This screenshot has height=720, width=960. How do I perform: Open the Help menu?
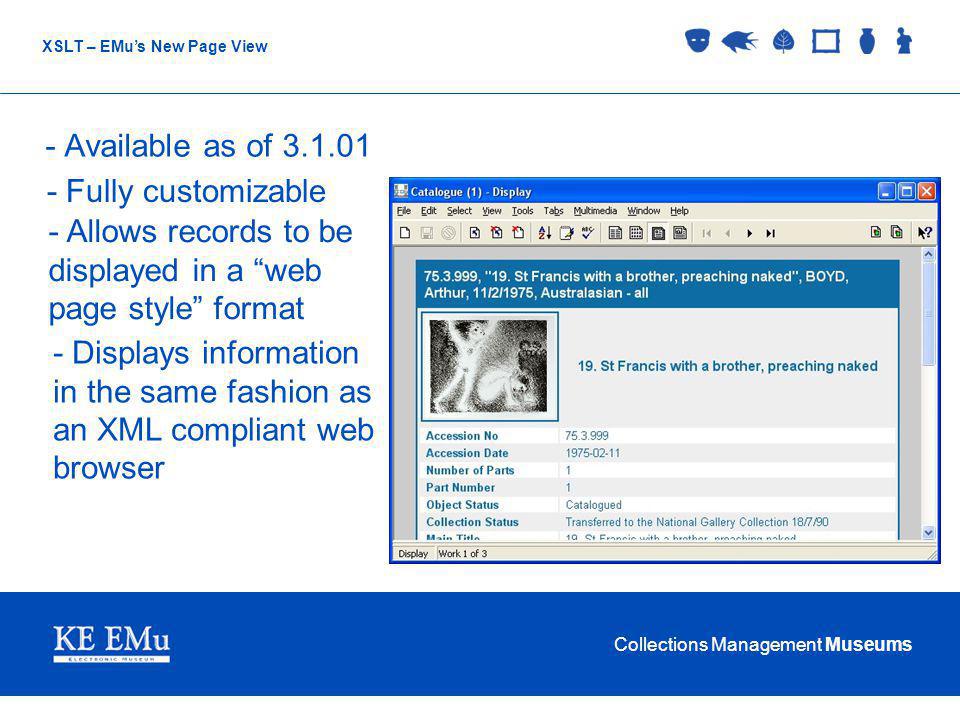(x=679, y=211)
